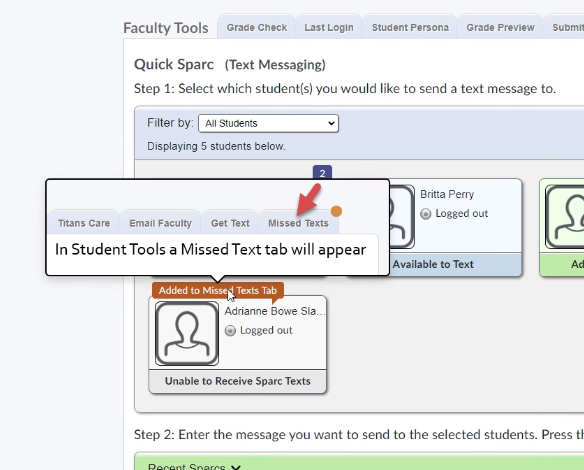Click the orange notification dot in tooltip
This screenshot has width=584, height=470.
(x=336, y=211)
